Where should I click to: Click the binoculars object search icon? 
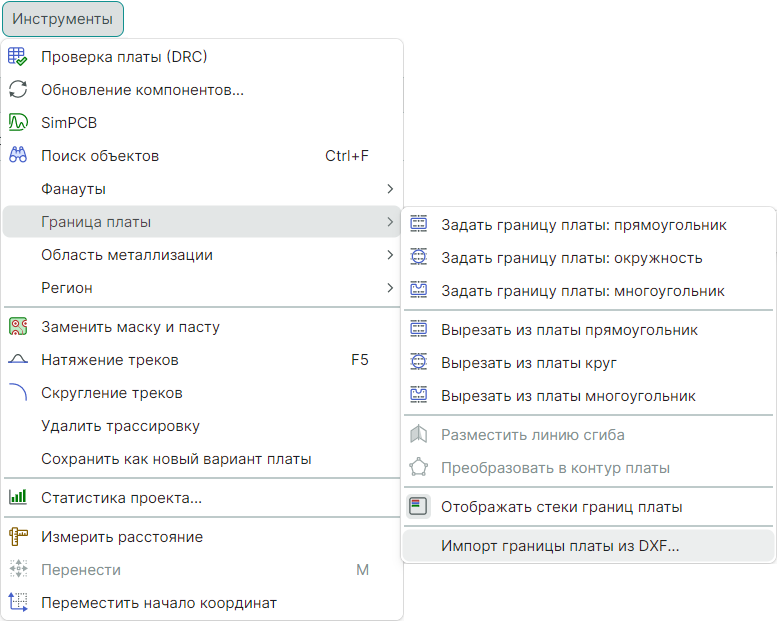pyautogui.click(x=18, y=156)
